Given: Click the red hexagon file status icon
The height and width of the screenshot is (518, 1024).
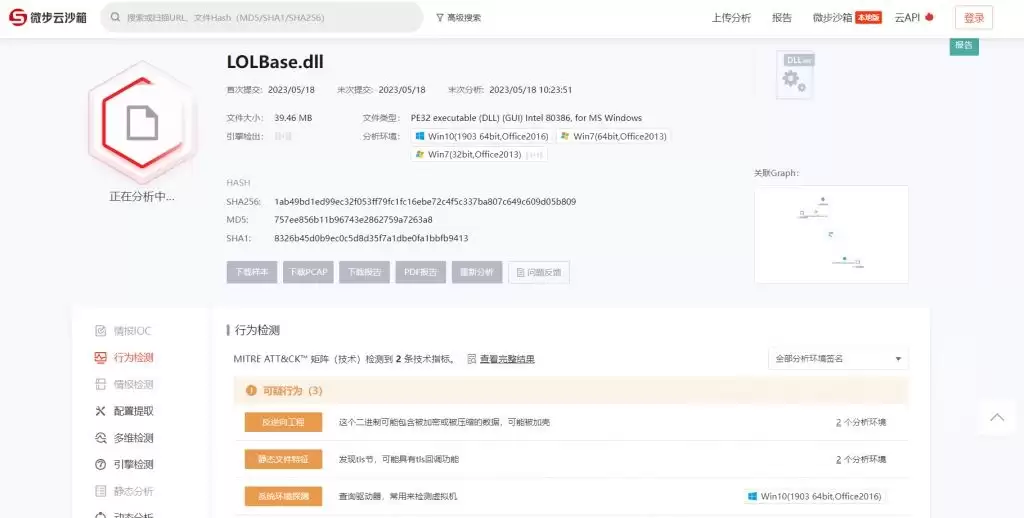Looking at the screenshot, I should coord(142,122).
